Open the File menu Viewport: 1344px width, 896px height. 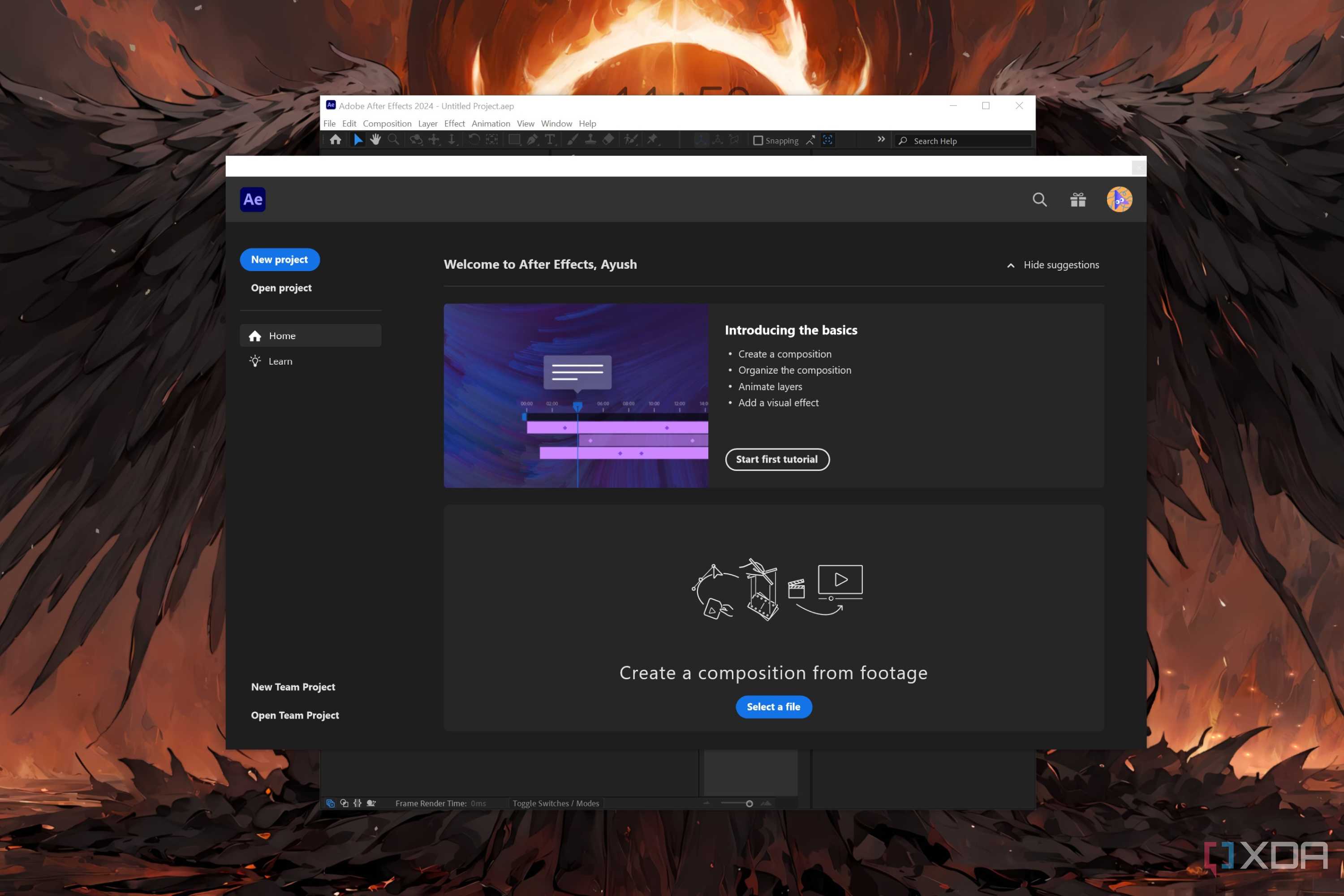click(330, 124)
